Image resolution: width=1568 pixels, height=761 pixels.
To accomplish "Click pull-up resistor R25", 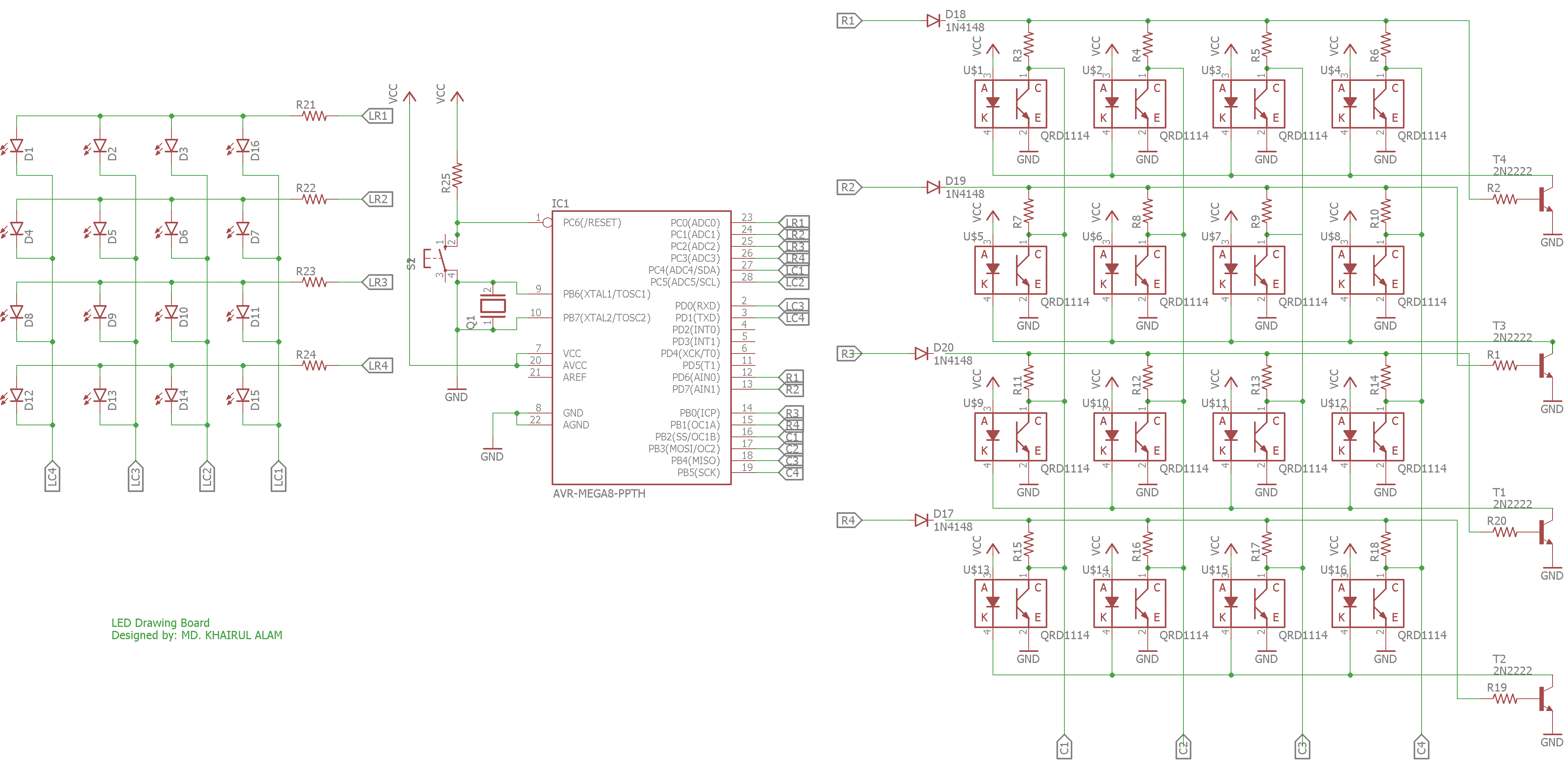I will (457, 175).
